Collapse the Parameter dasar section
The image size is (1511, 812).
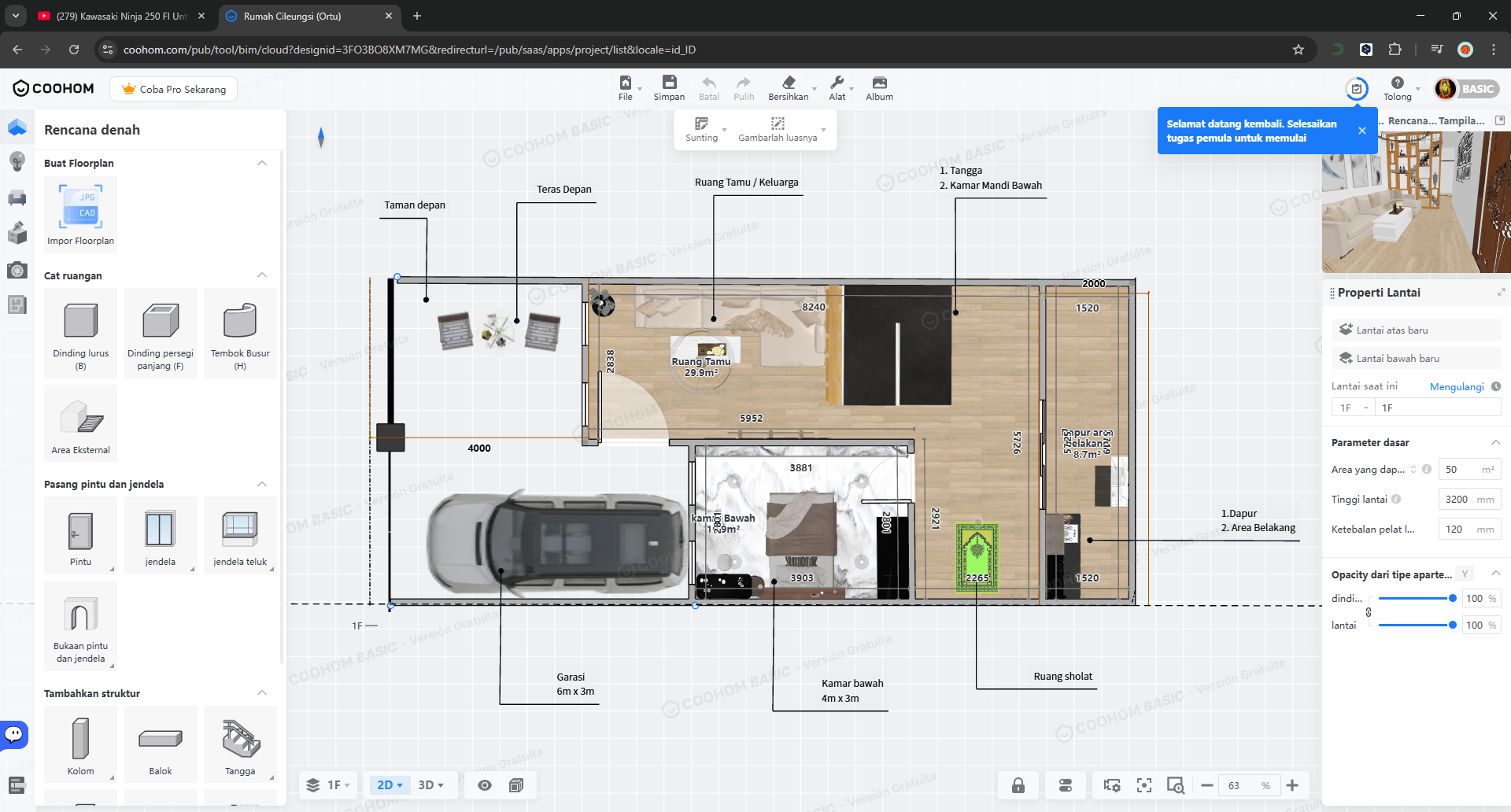1495,442
